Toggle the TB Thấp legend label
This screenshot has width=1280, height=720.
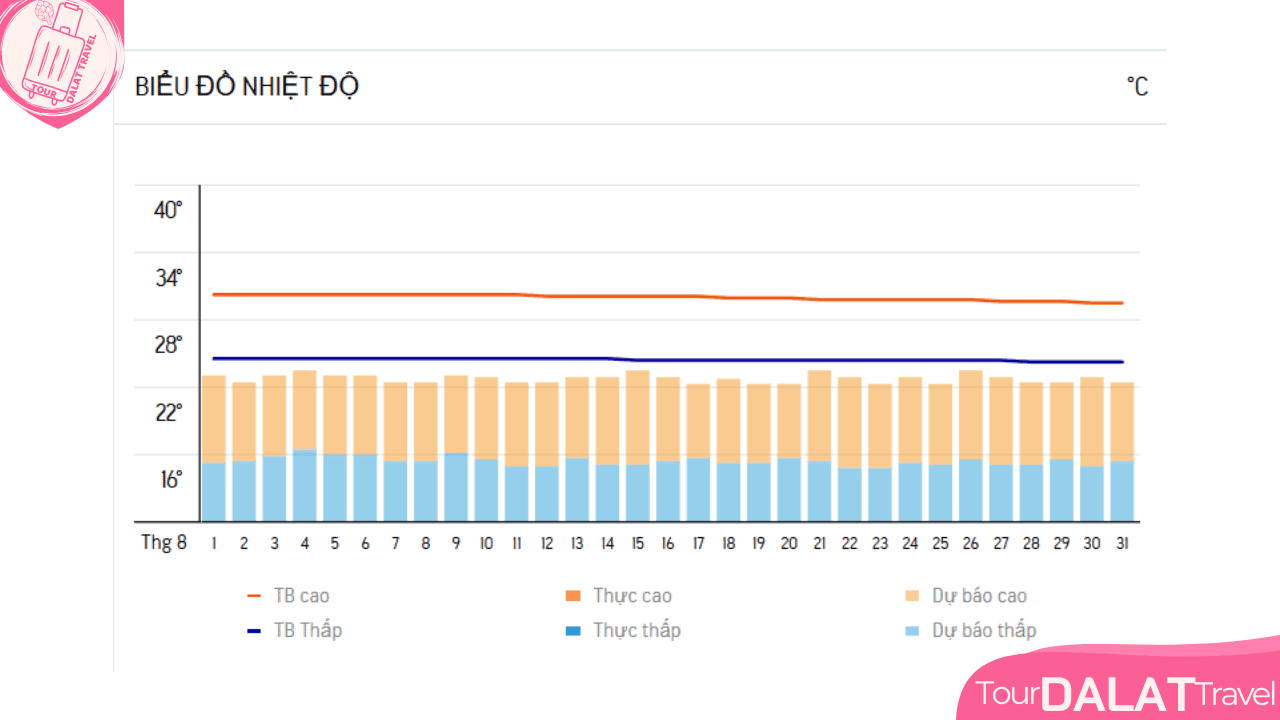click(x=308, y=631)
